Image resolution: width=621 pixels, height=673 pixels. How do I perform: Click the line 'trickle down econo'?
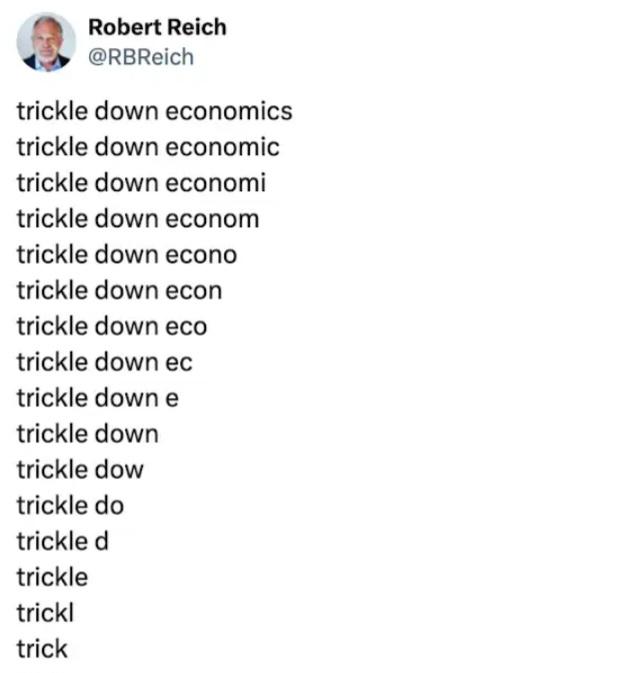tap(126, 255)
